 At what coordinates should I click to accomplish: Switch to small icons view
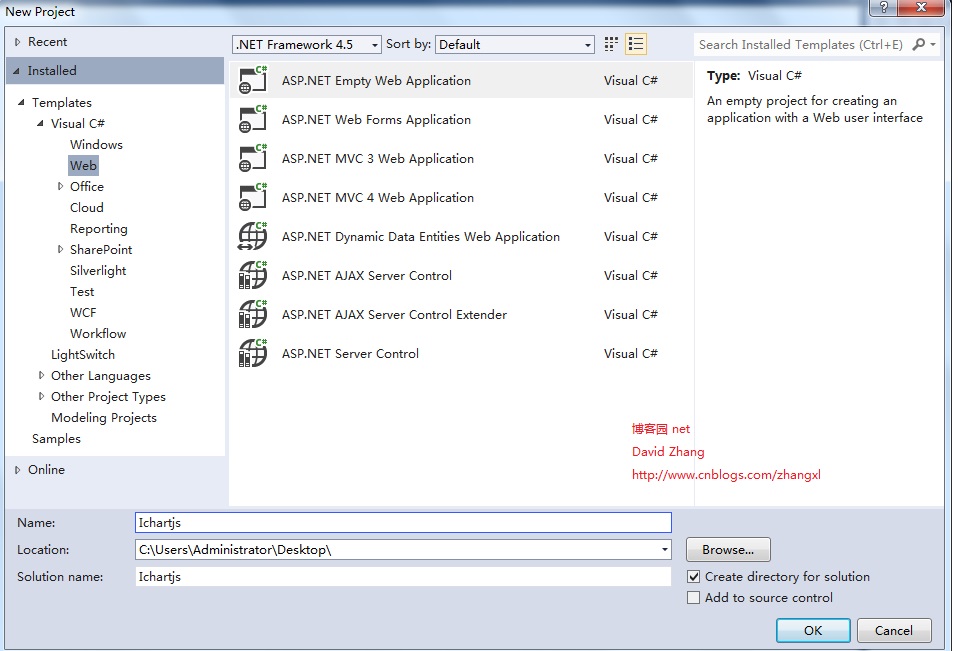610,44
